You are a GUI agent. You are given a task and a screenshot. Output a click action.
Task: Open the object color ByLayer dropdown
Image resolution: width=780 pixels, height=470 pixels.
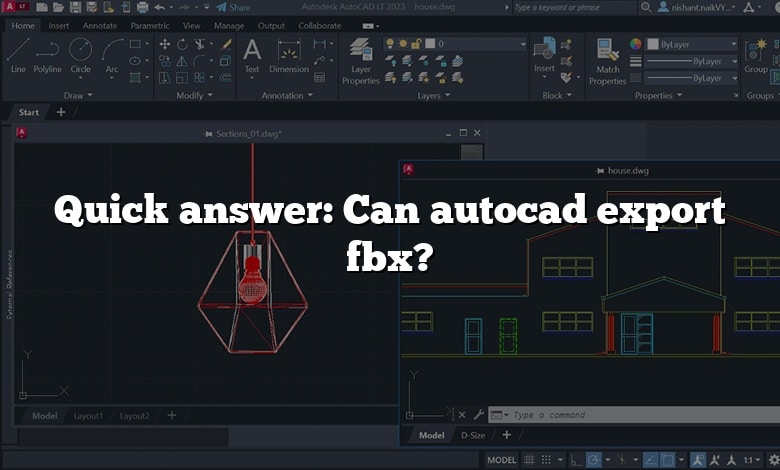pos(691,44)
